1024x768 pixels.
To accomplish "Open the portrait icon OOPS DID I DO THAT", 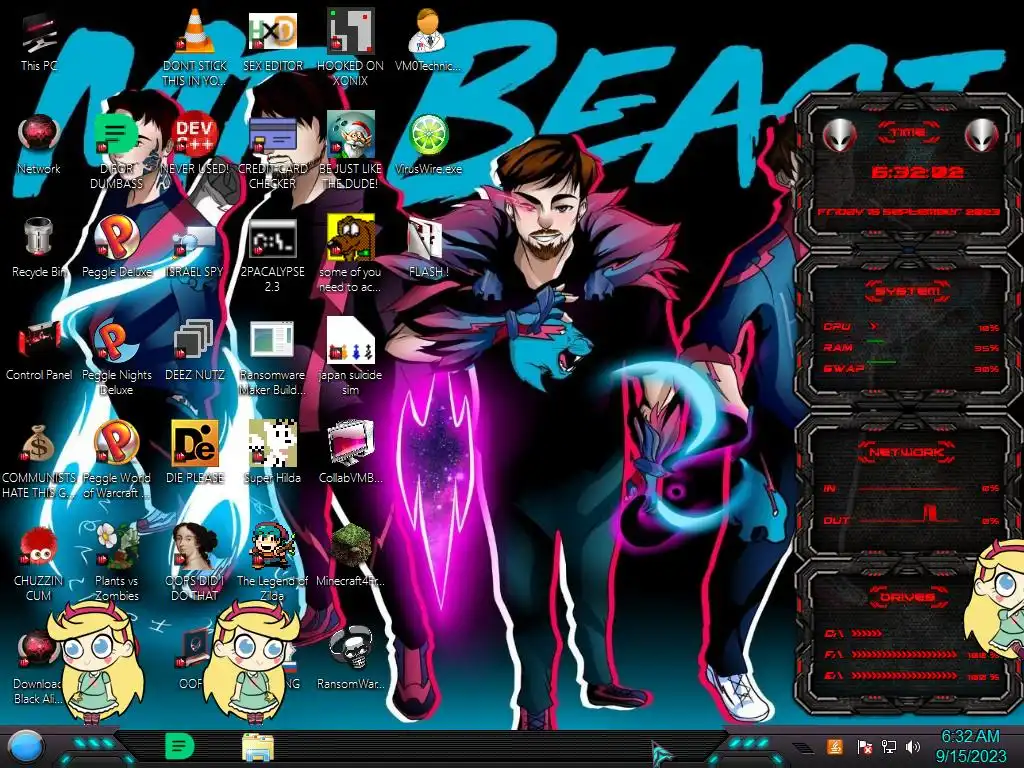I will [x=195, y=563].
